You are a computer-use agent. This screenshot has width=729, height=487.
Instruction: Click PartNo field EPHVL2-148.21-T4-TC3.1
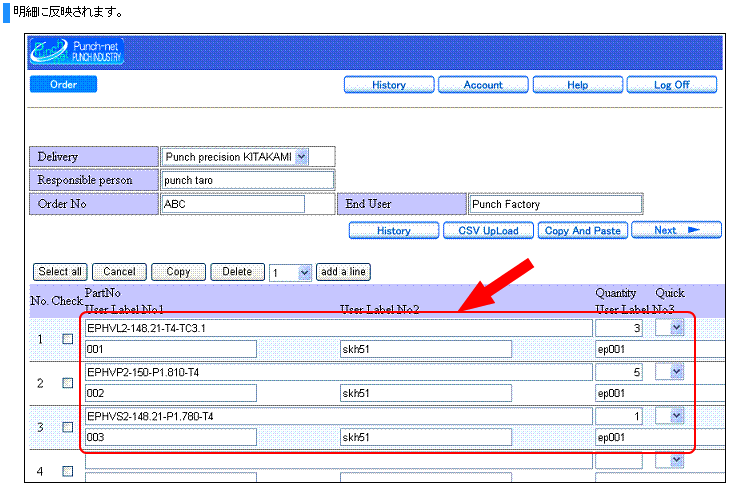(338, 328)
